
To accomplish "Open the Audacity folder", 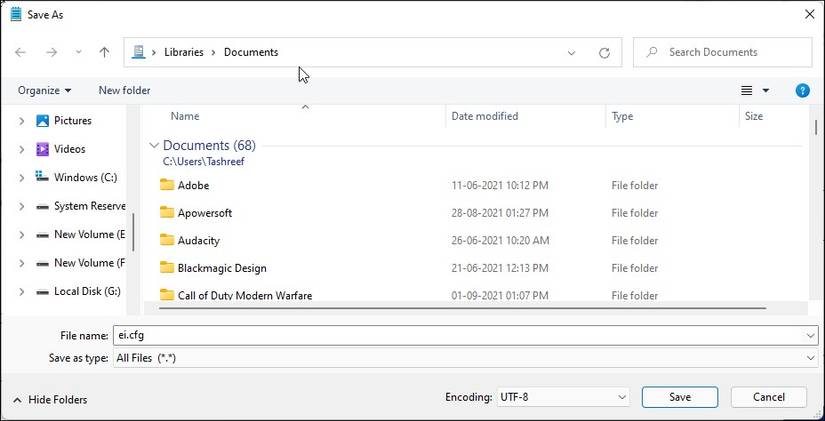I will pyautogui.click(x=198, y=240).
